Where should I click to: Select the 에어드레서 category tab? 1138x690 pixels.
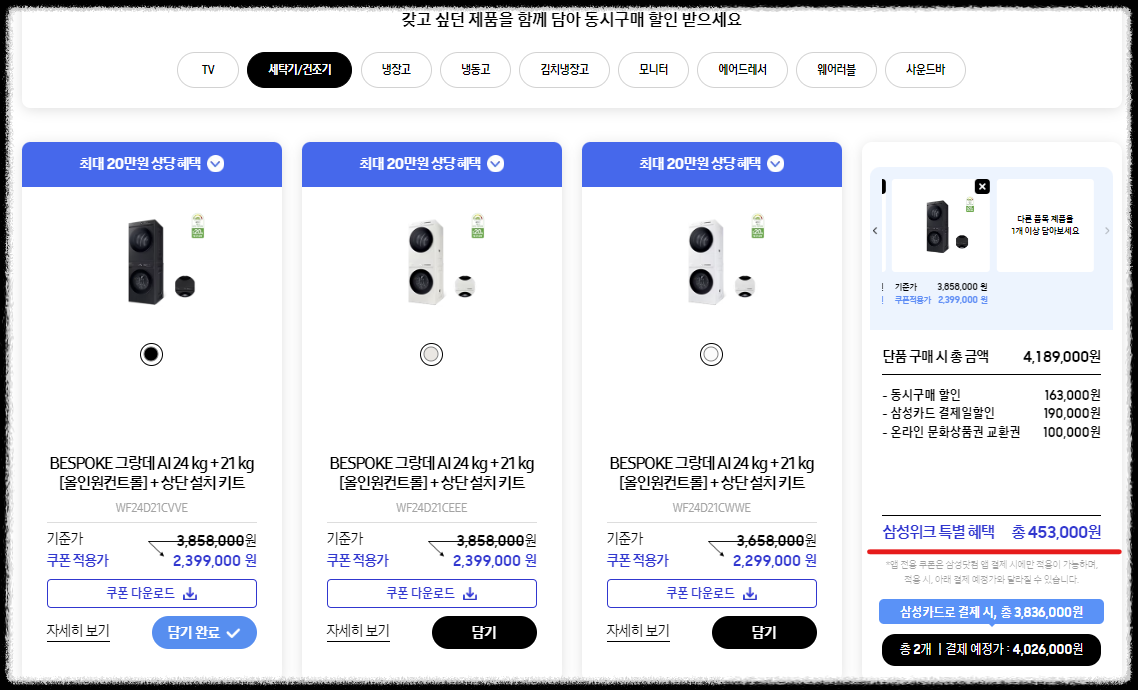coord(741,70)
